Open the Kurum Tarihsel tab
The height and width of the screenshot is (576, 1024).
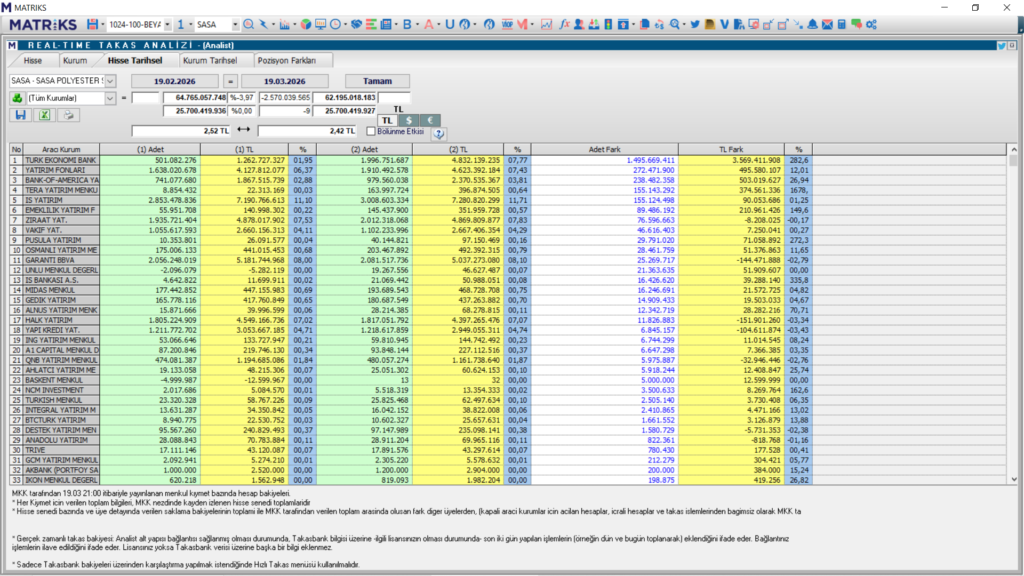click(x=210, y=60)
